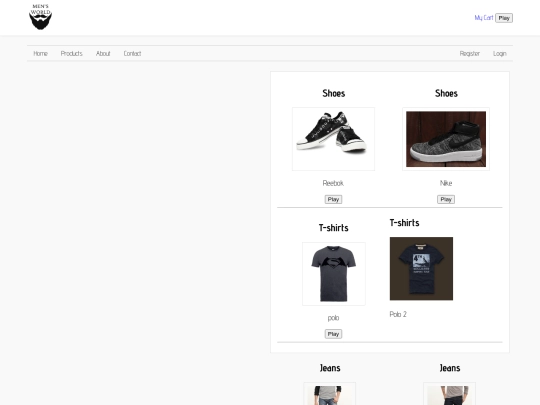Open the Nike shoes thumbnail
The width and height of the screenshot is (540, 405).
tap(446, 139)
